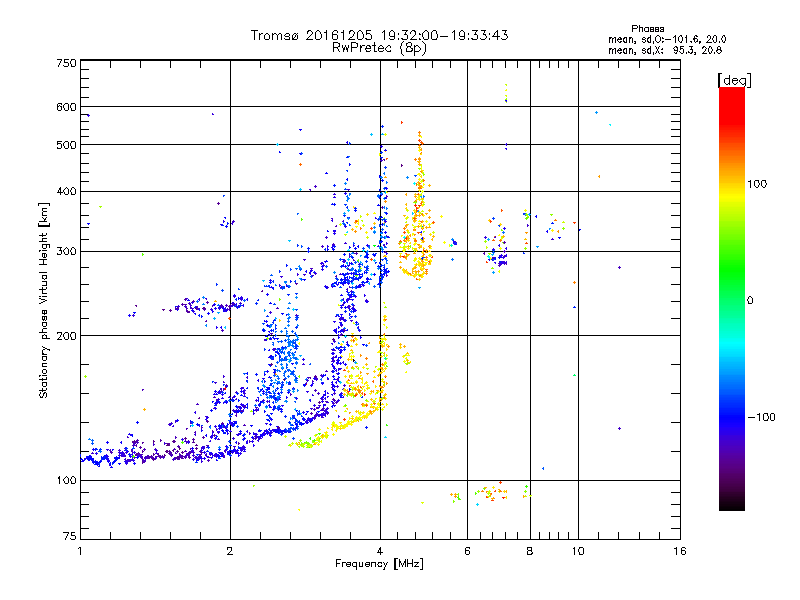Click the '4' x-axis tick label
800x600 pixels.
pyautogui.click(x=380, y=551)
